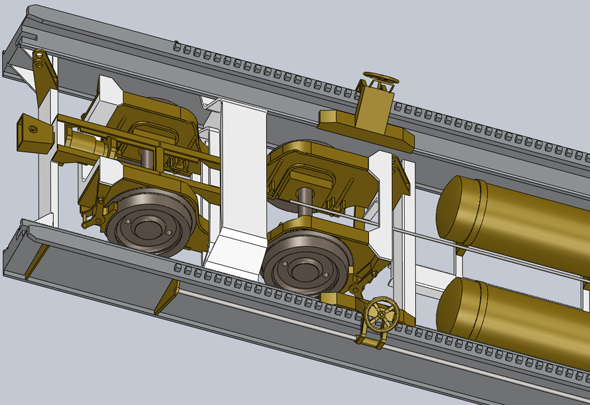Click the golden stake bracket under lower beam
This screenshot has height=405, width=590.
tap(167, 297)
